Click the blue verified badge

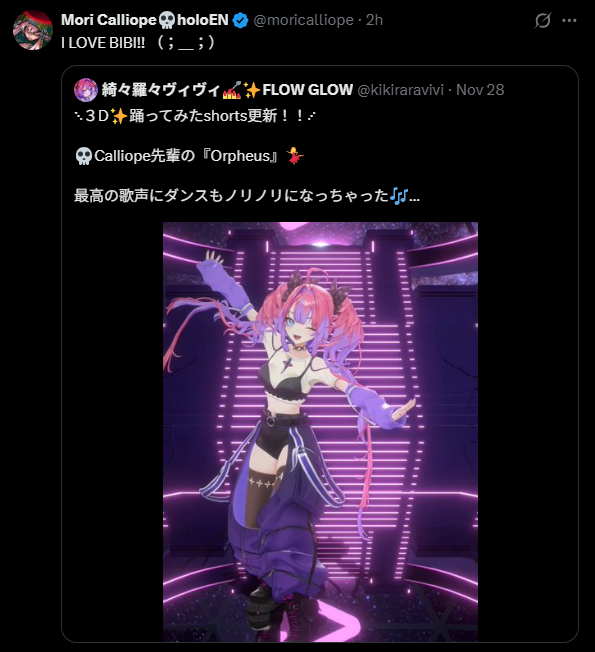pyautogui.click(x=240, y=20)
